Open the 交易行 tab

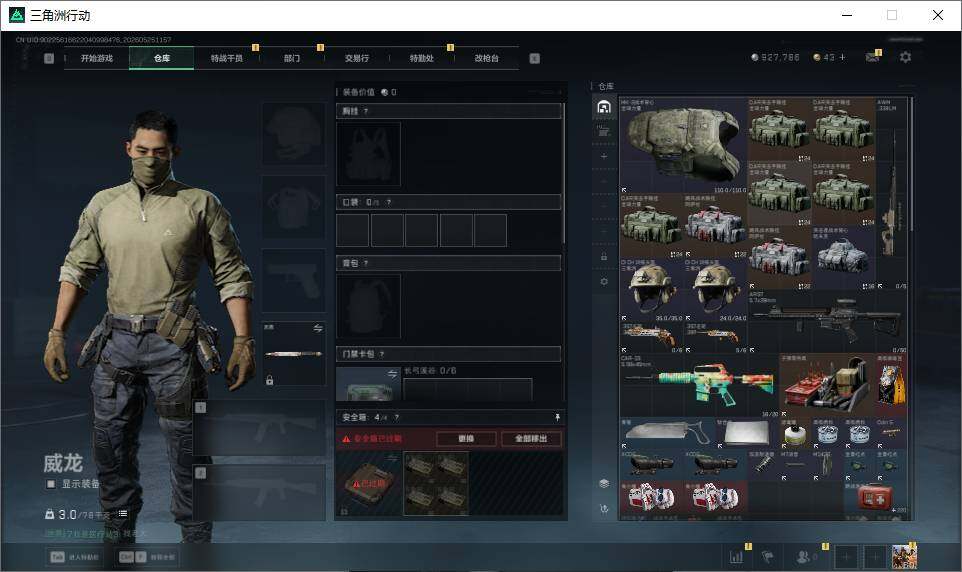point(356,58)
